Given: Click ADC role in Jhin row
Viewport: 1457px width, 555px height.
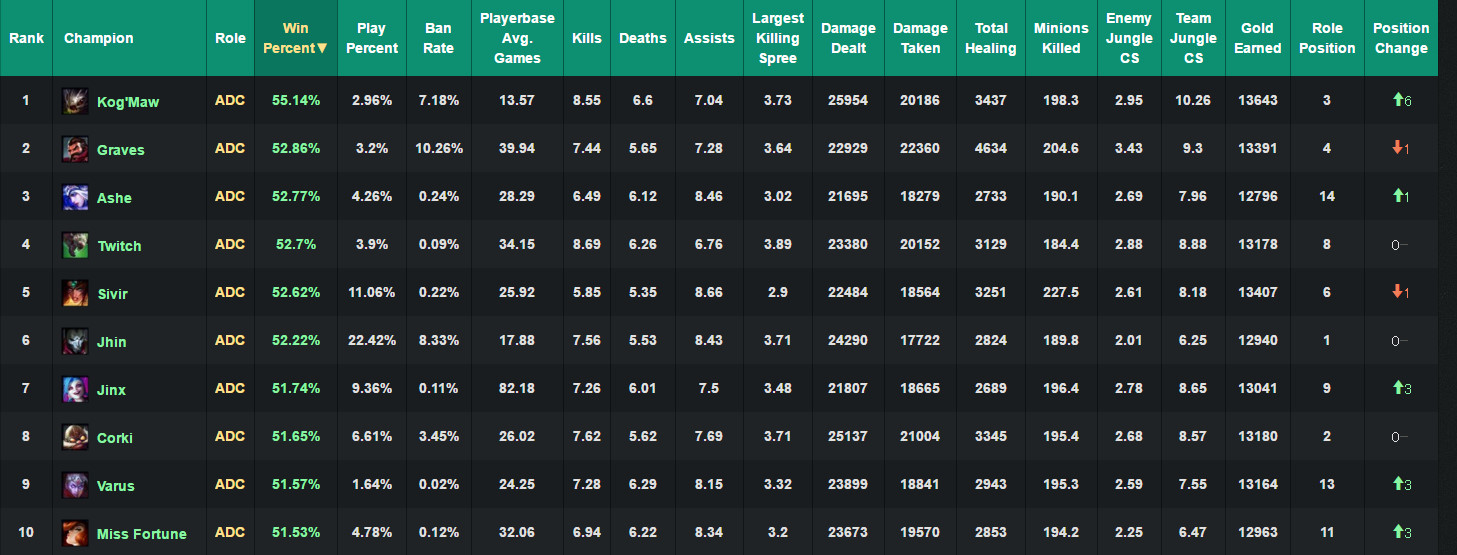Looking at the screenshot, I should tap(230, 340).
